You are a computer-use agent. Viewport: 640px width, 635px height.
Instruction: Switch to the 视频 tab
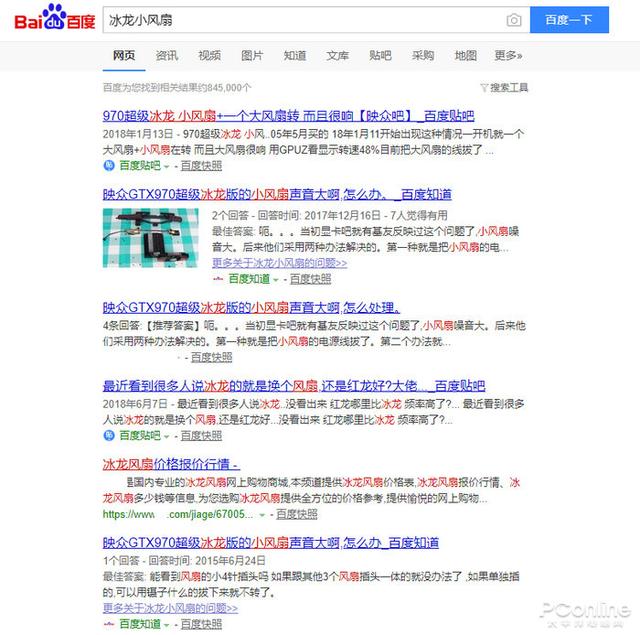[x=209, y=55]
